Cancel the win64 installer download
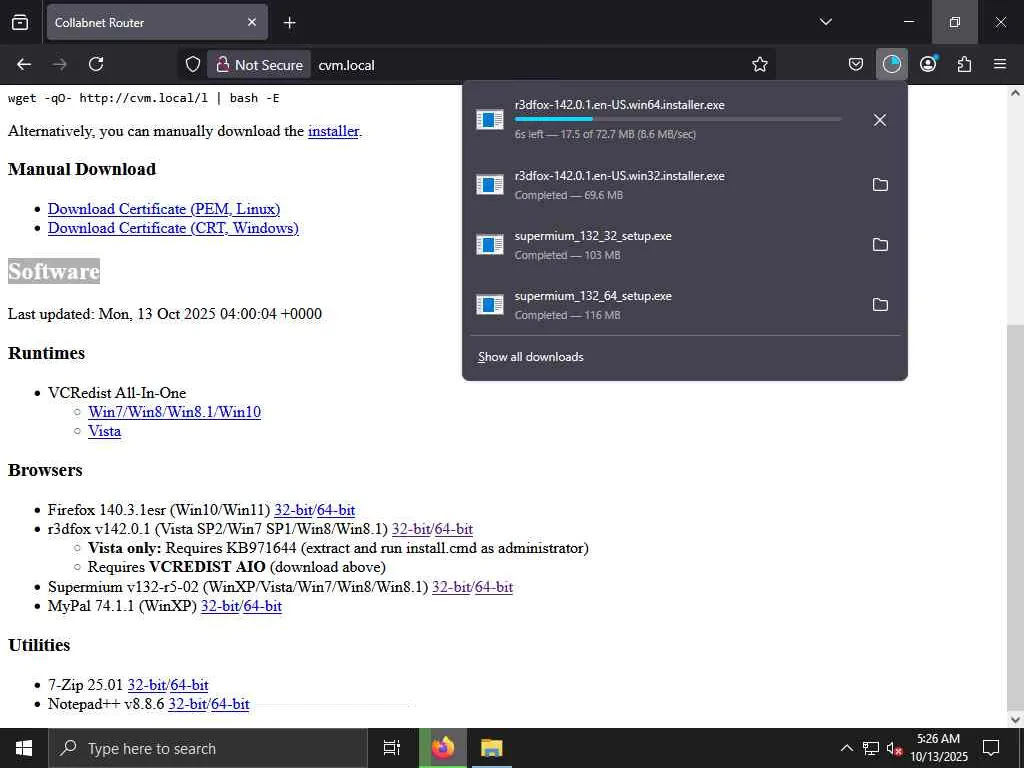This screenshot has height=768, width=1024. click(x=880, y=120)
